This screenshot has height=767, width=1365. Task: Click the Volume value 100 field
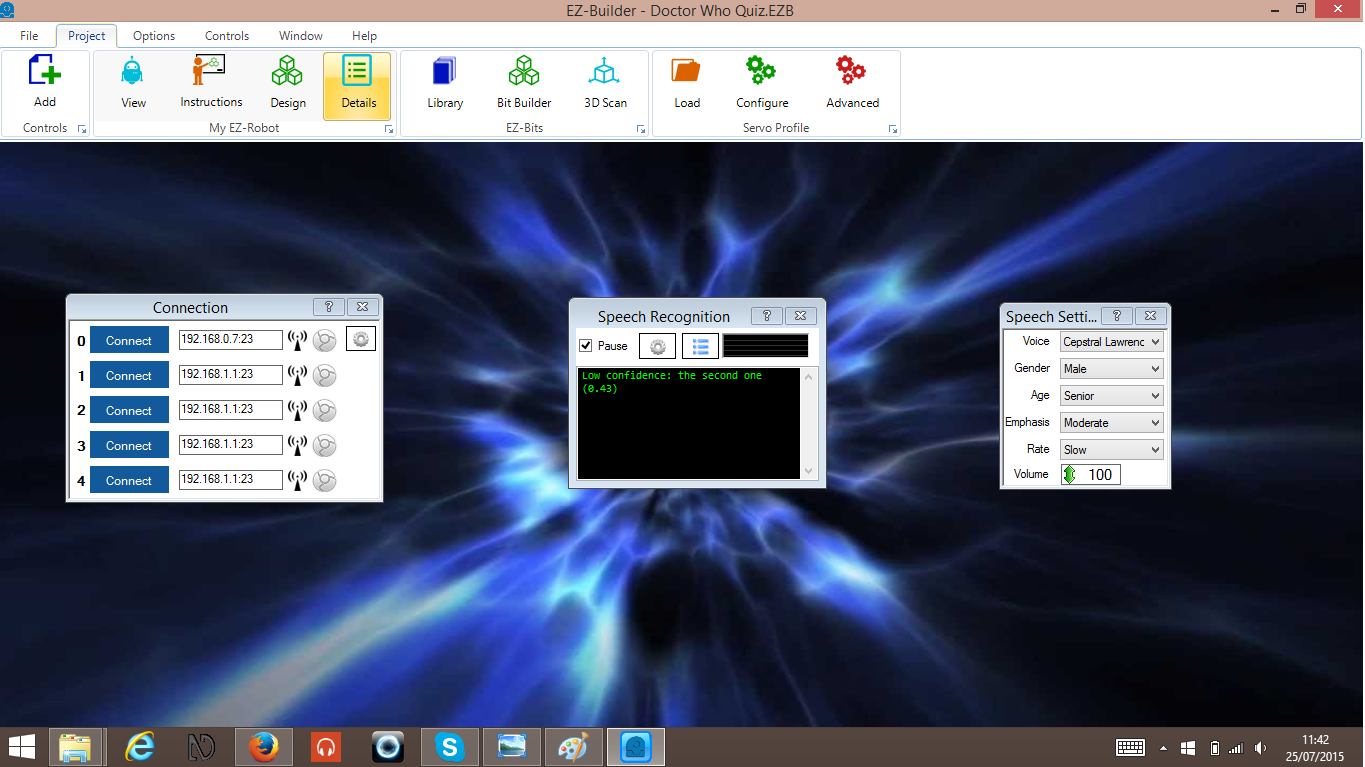click(x=1099, y=475)
